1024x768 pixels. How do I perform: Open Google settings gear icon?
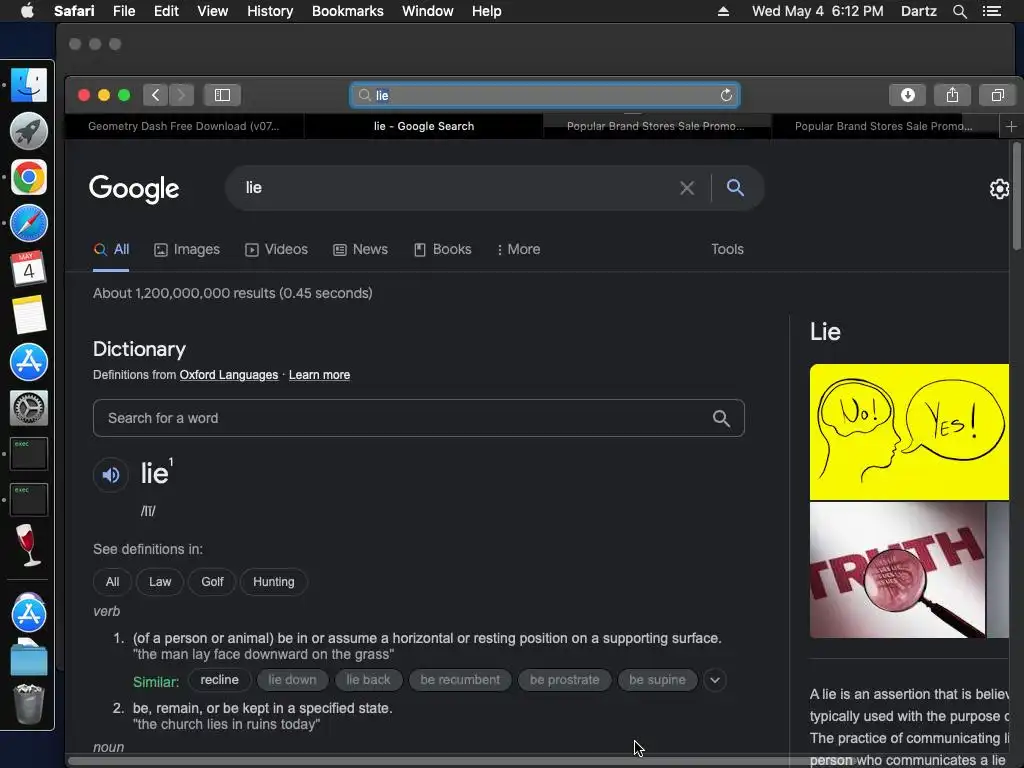999,189
